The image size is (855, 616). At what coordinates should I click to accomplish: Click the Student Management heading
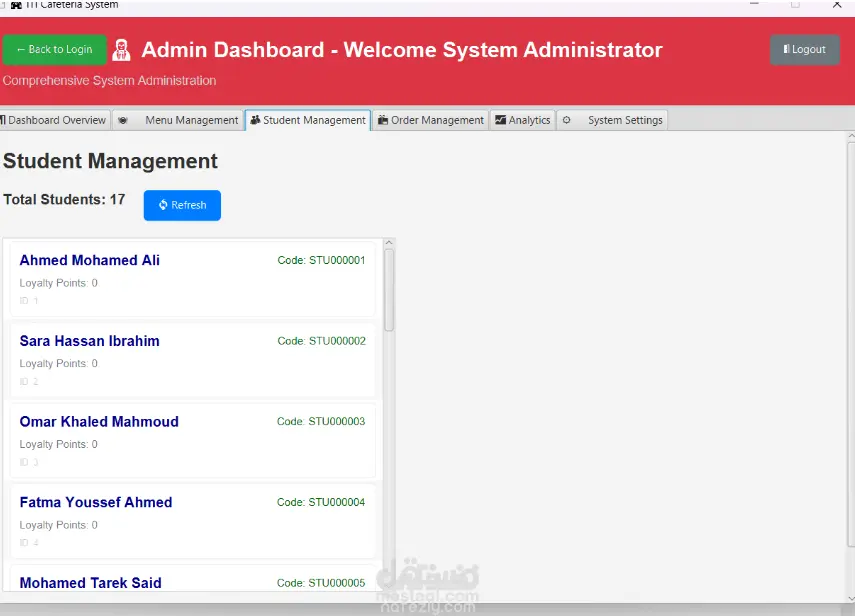click(110, 161)
